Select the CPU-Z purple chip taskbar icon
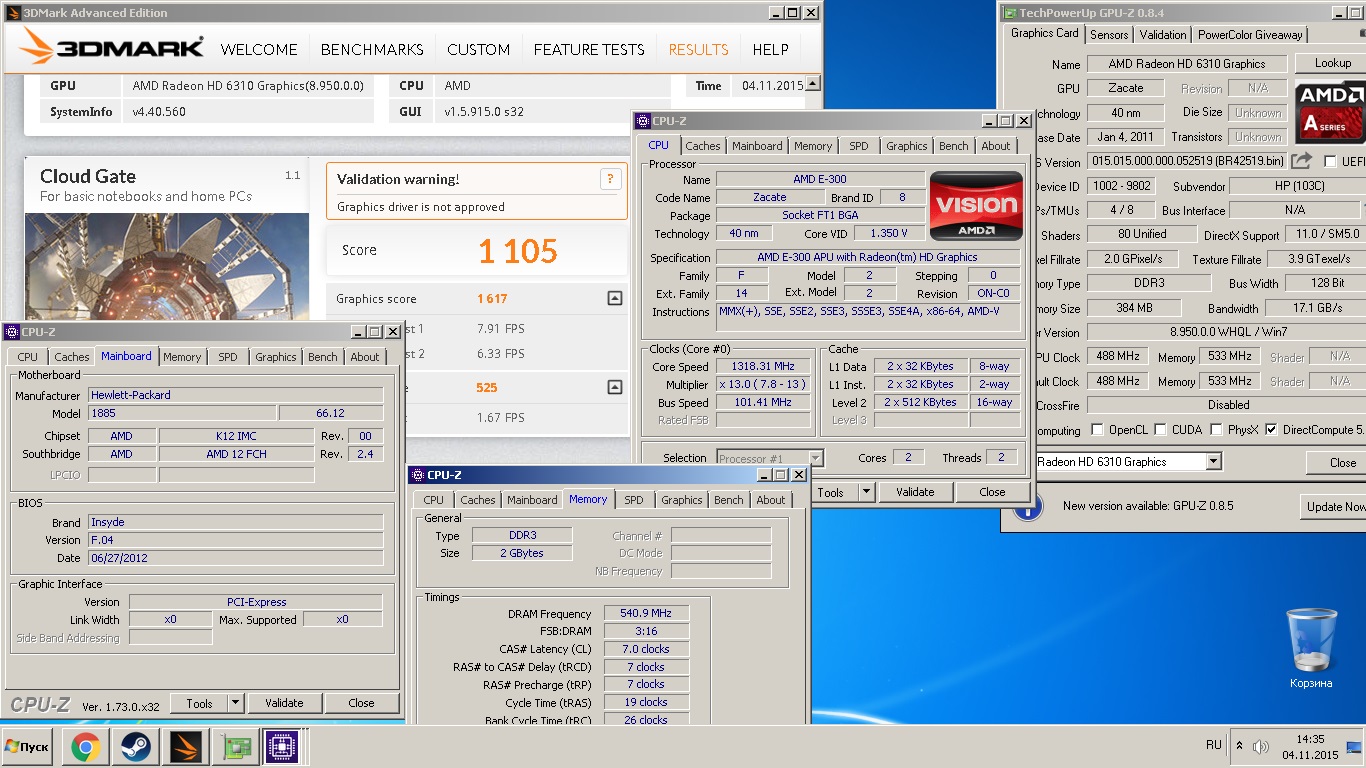 (x=282, y=747)
